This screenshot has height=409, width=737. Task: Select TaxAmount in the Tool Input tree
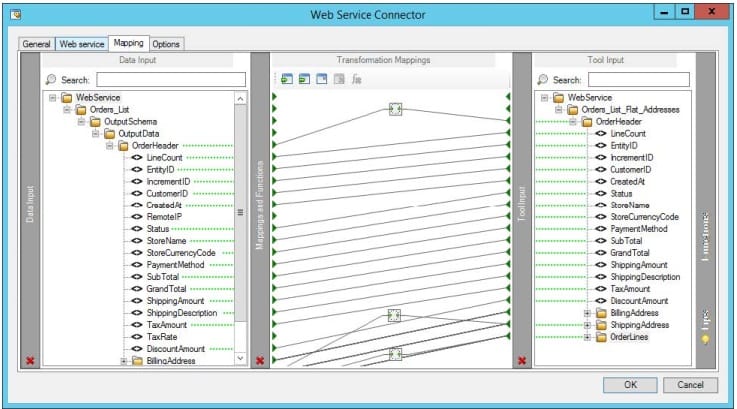click(x=630, y=289)
